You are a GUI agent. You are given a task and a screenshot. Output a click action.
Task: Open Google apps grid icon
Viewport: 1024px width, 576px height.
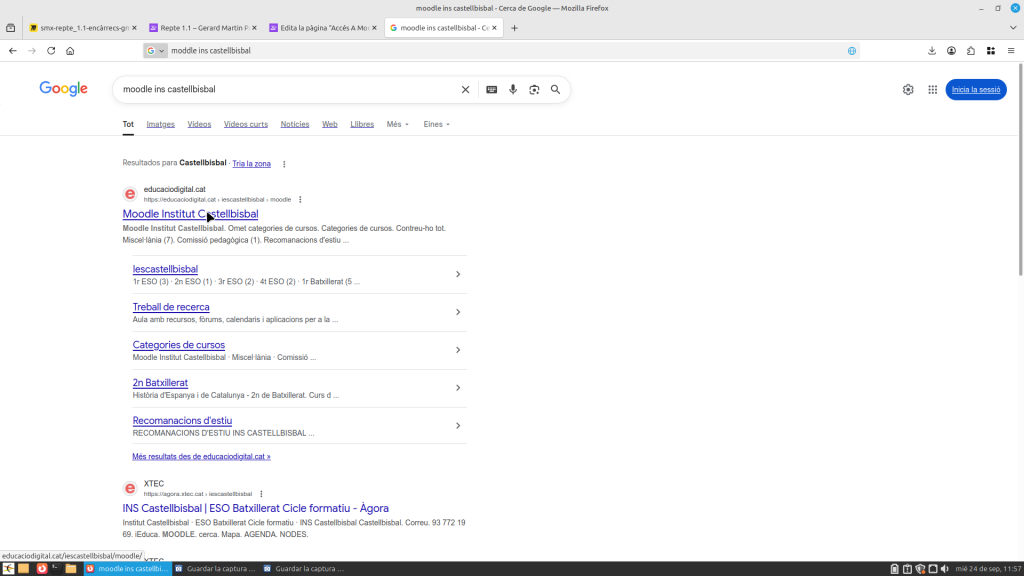pos(932,90)
